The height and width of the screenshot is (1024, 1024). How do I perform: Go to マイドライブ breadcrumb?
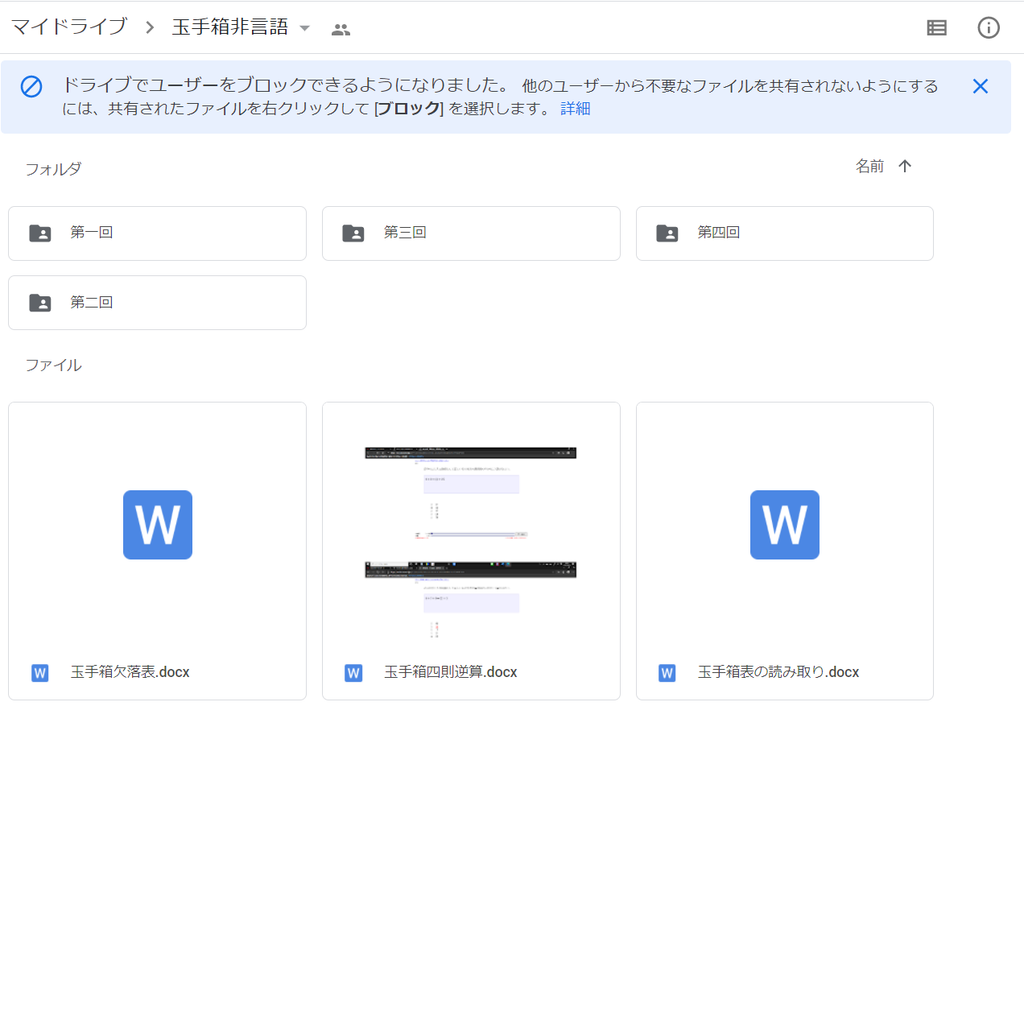pyautogui.click(x=69, y=27)
